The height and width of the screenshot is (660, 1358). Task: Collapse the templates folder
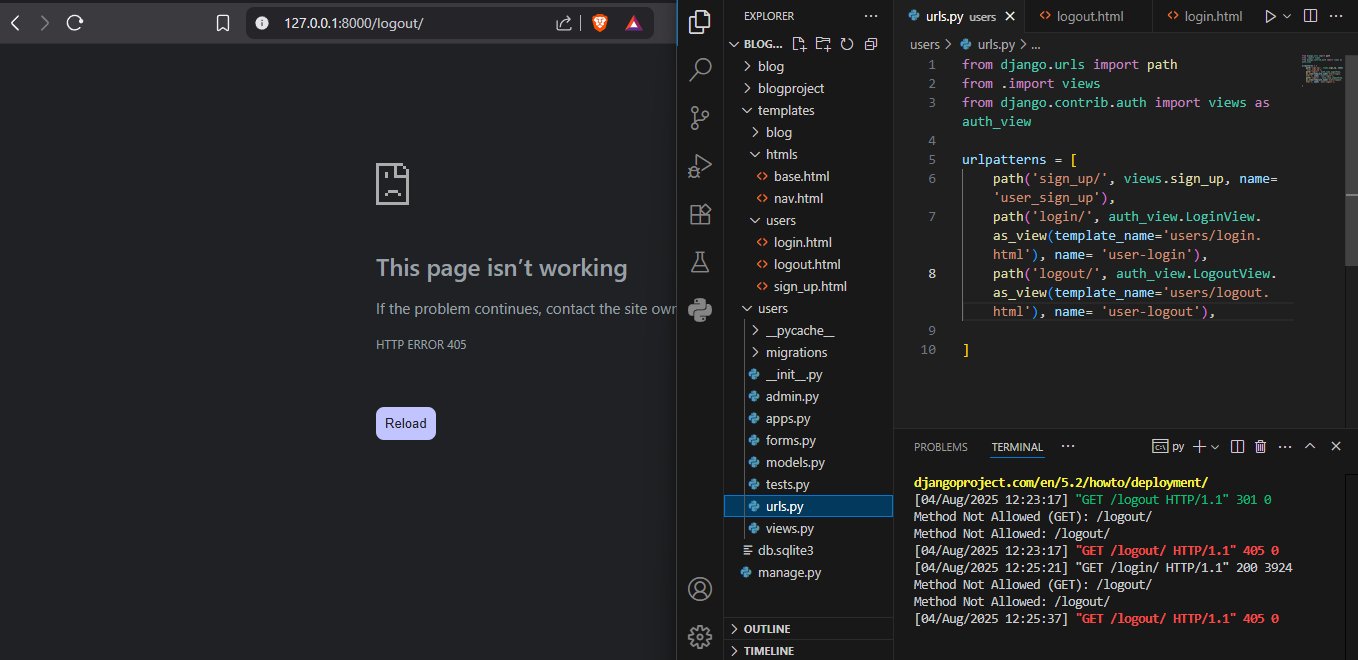[785, 110]
